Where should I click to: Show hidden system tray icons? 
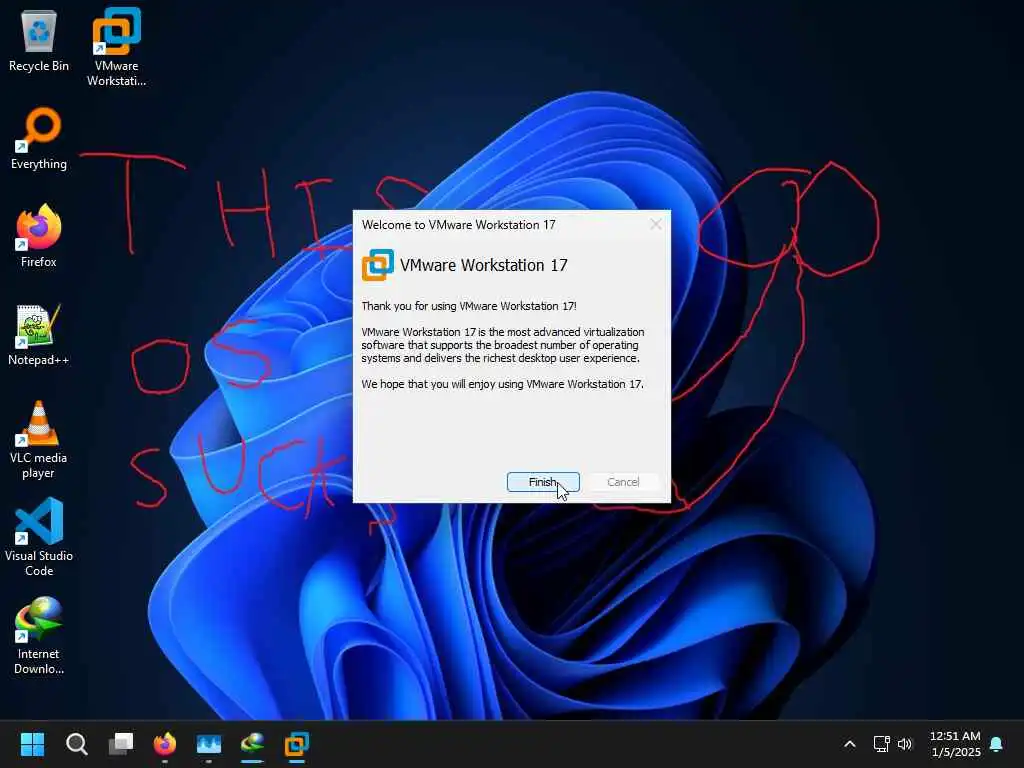tap(850, 744)
